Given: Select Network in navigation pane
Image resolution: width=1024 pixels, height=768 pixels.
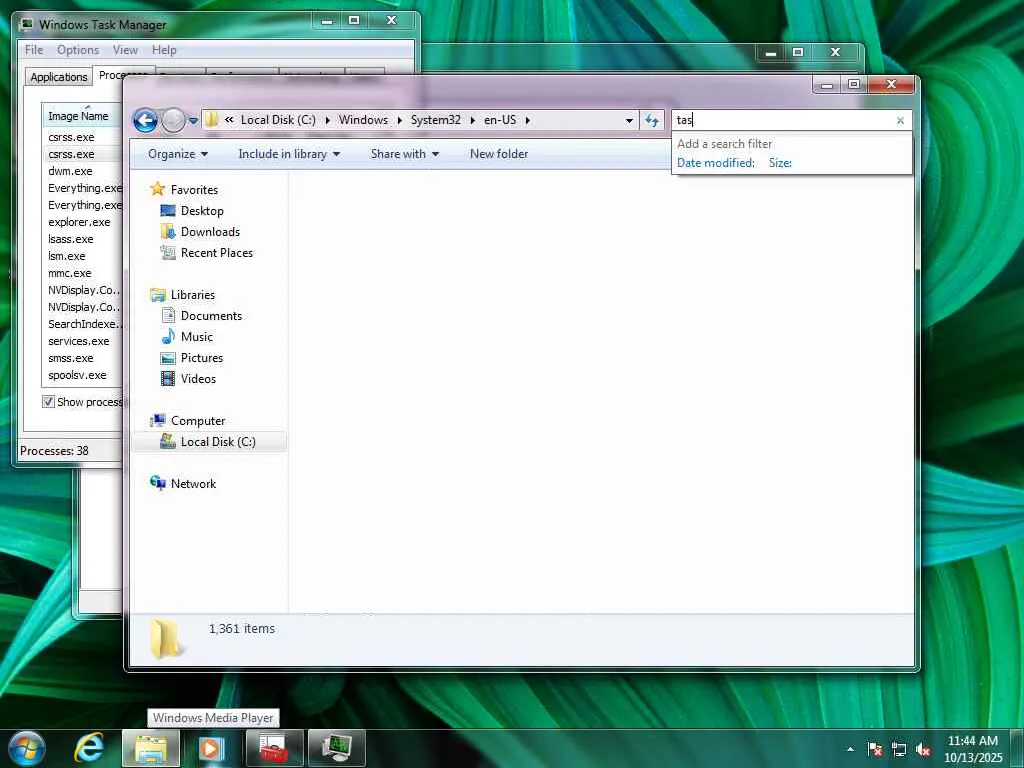Looking at the screenshot, I should pos(193,484).
